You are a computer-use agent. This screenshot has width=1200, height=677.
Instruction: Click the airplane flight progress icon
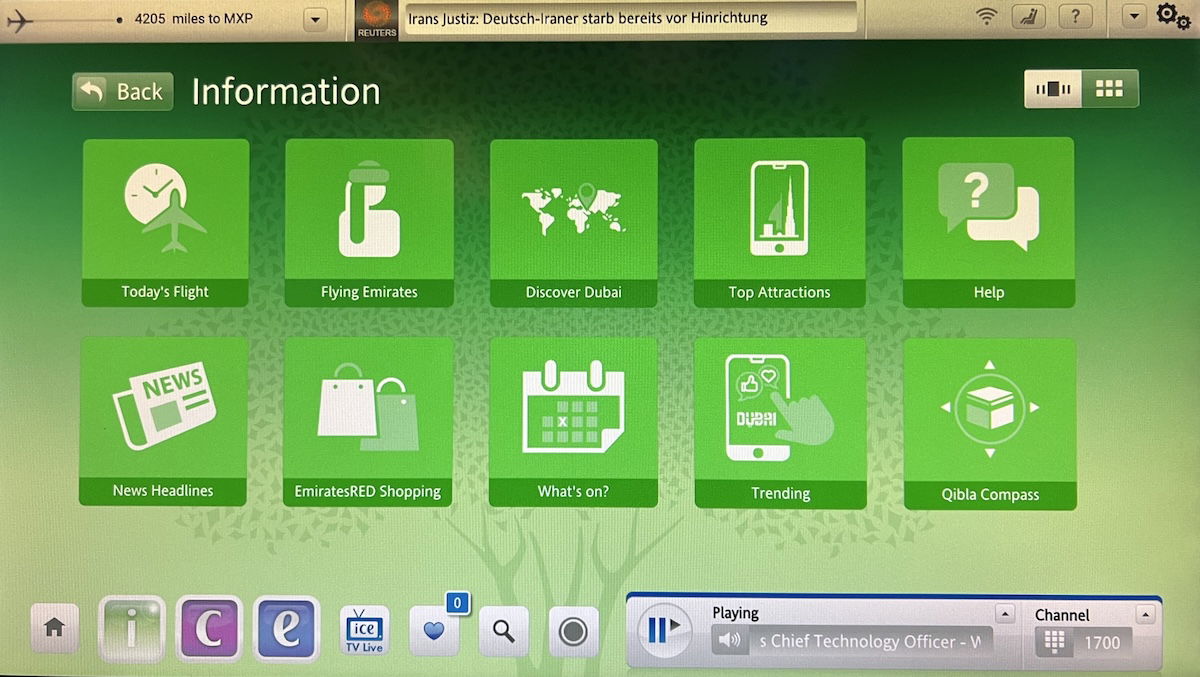coord(20,19)
